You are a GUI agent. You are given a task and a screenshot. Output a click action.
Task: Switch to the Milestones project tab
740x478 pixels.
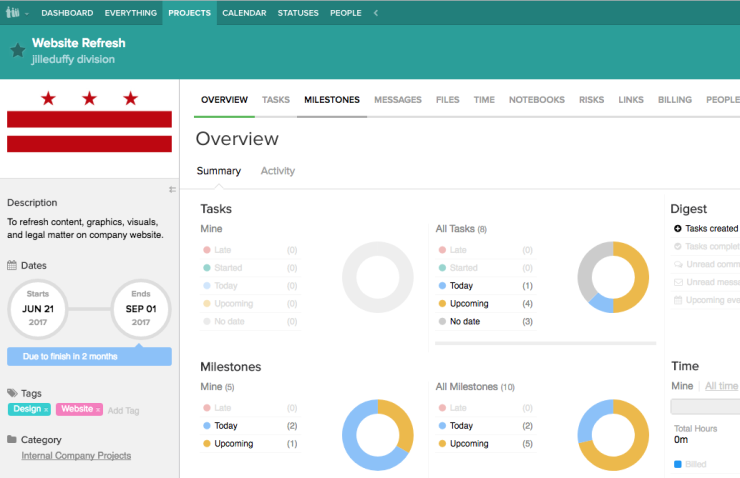pyautogui.click(x=331, y=100)
